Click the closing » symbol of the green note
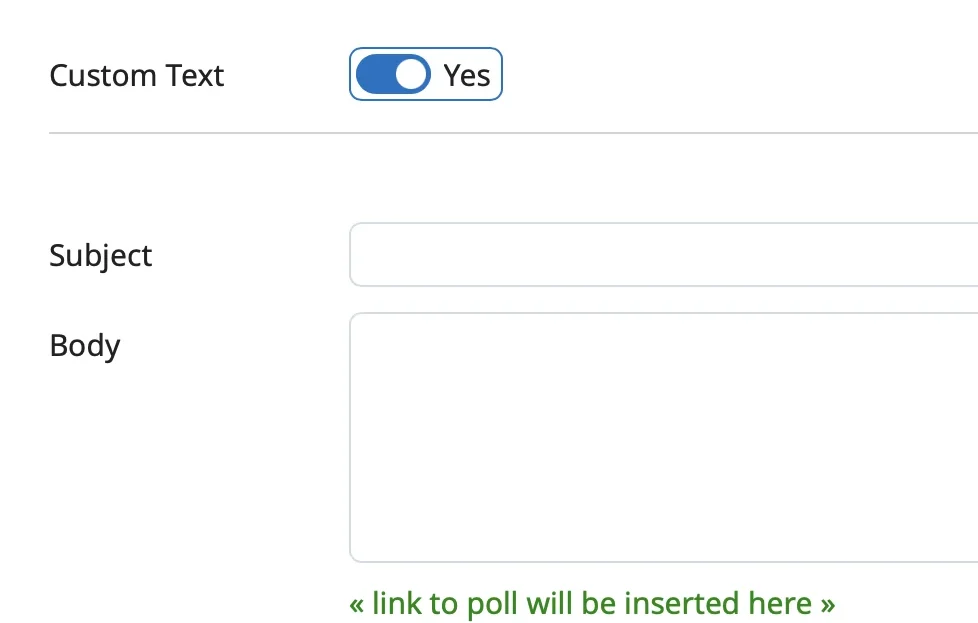 coord(827,605)
